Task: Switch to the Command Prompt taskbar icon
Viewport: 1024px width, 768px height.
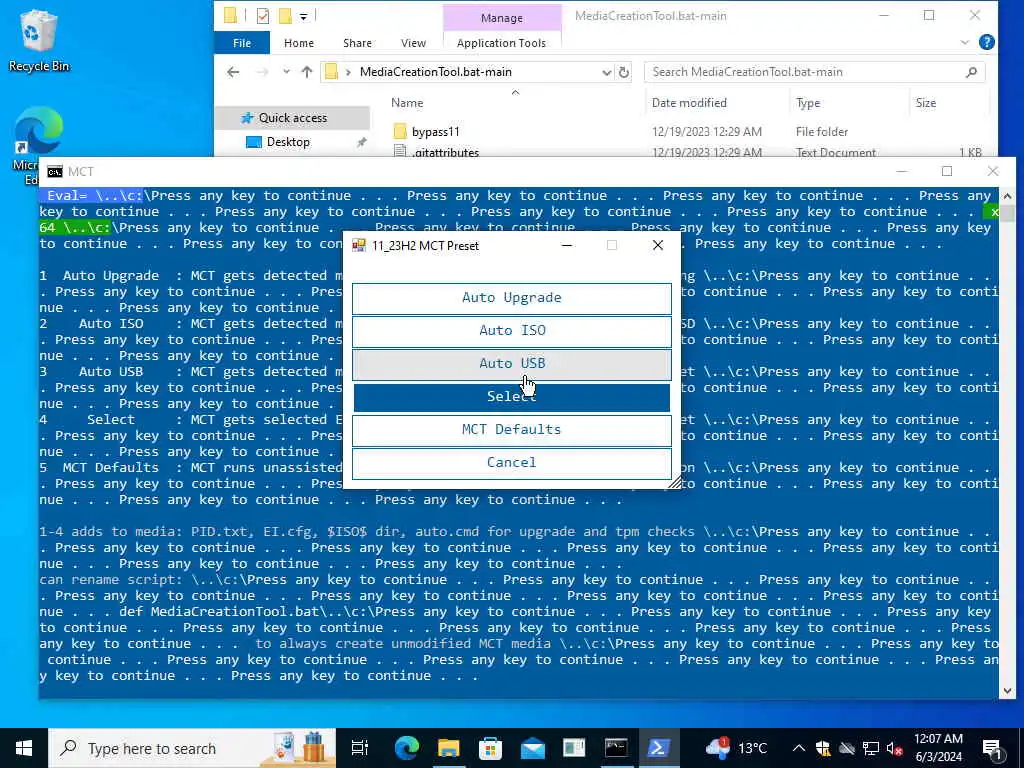Action: coord(616,748)
